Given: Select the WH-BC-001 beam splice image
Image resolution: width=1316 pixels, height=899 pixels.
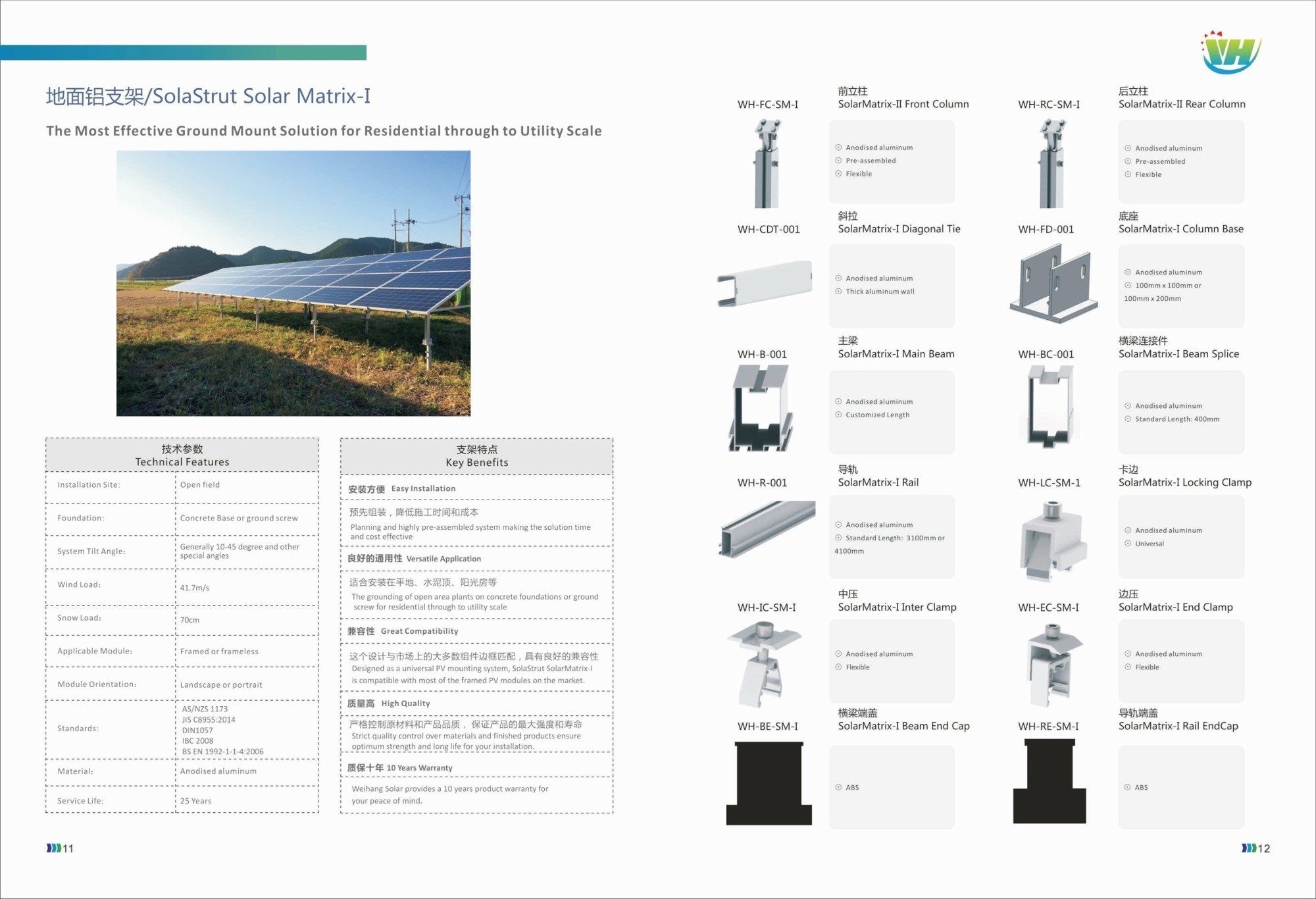Looking at the screenshot, I should [1050, 406].
